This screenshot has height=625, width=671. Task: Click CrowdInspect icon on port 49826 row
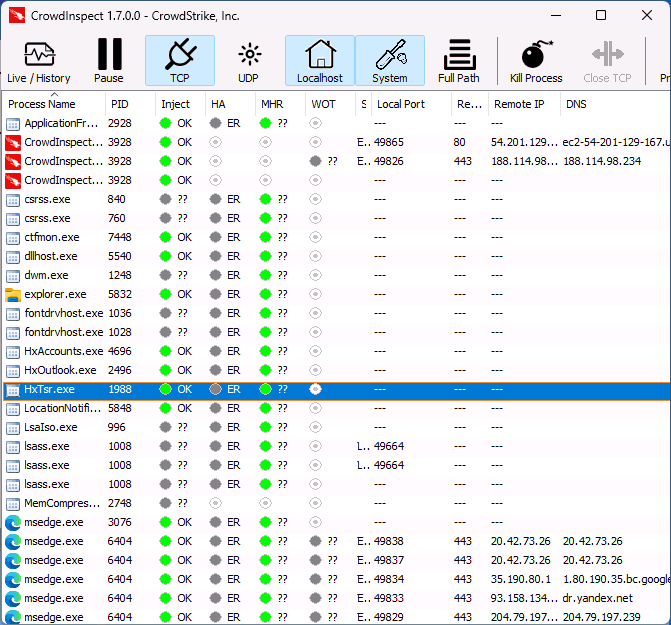pyautogui.click(x=13, y=161)
